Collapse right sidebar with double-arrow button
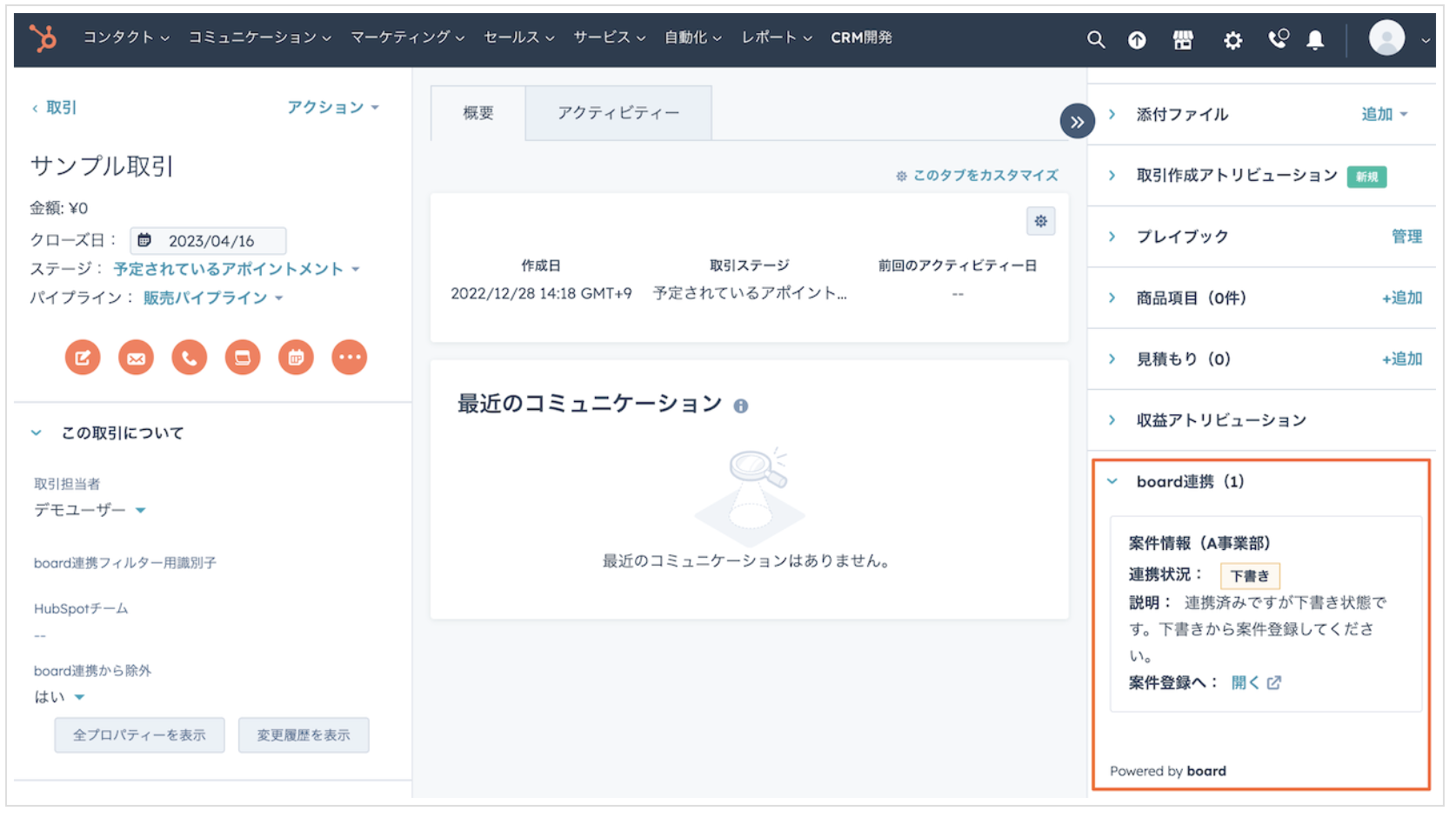The width and height of the screenshot is (1456, 818). [x=1077, y=122]
